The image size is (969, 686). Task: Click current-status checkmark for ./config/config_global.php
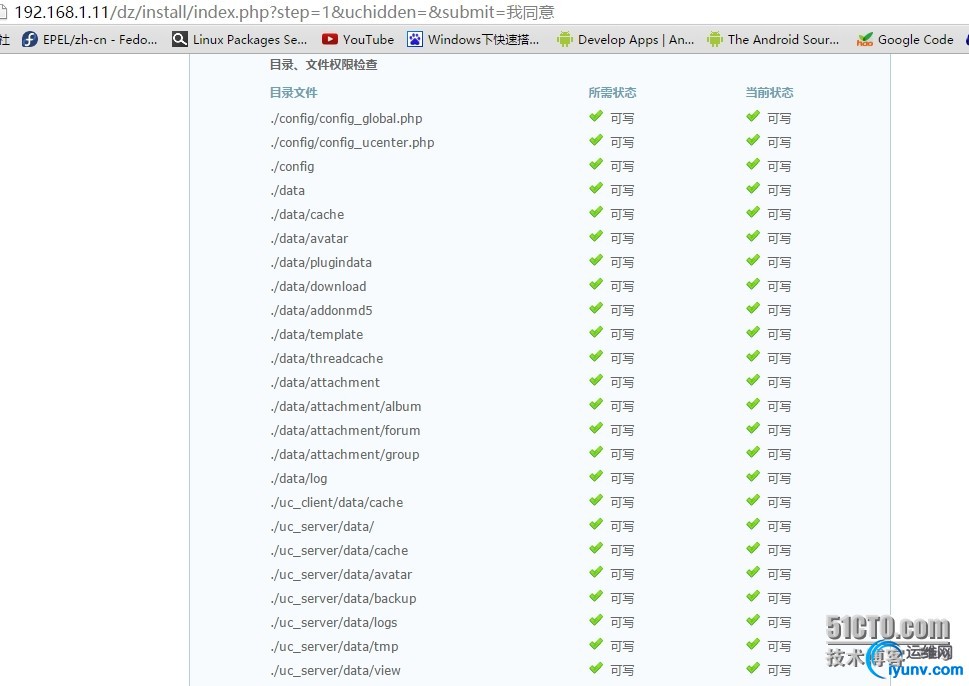pyautogui.click(x=753, y=116)
